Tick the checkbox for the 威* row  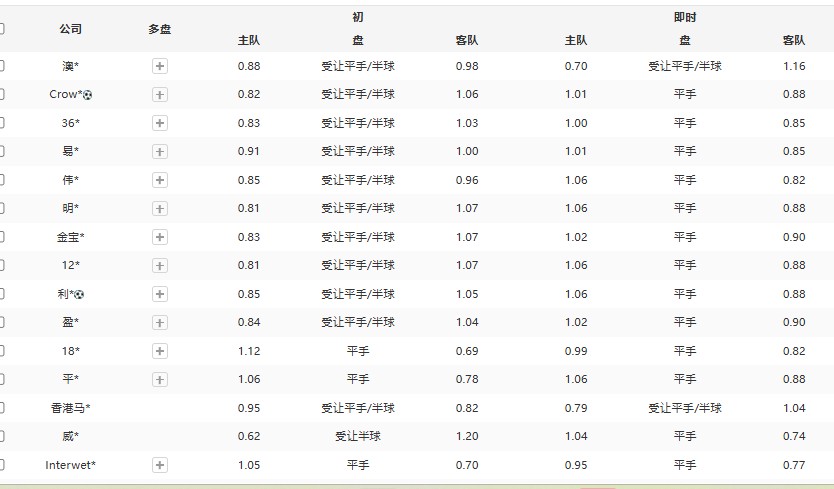tap(2, 437)
